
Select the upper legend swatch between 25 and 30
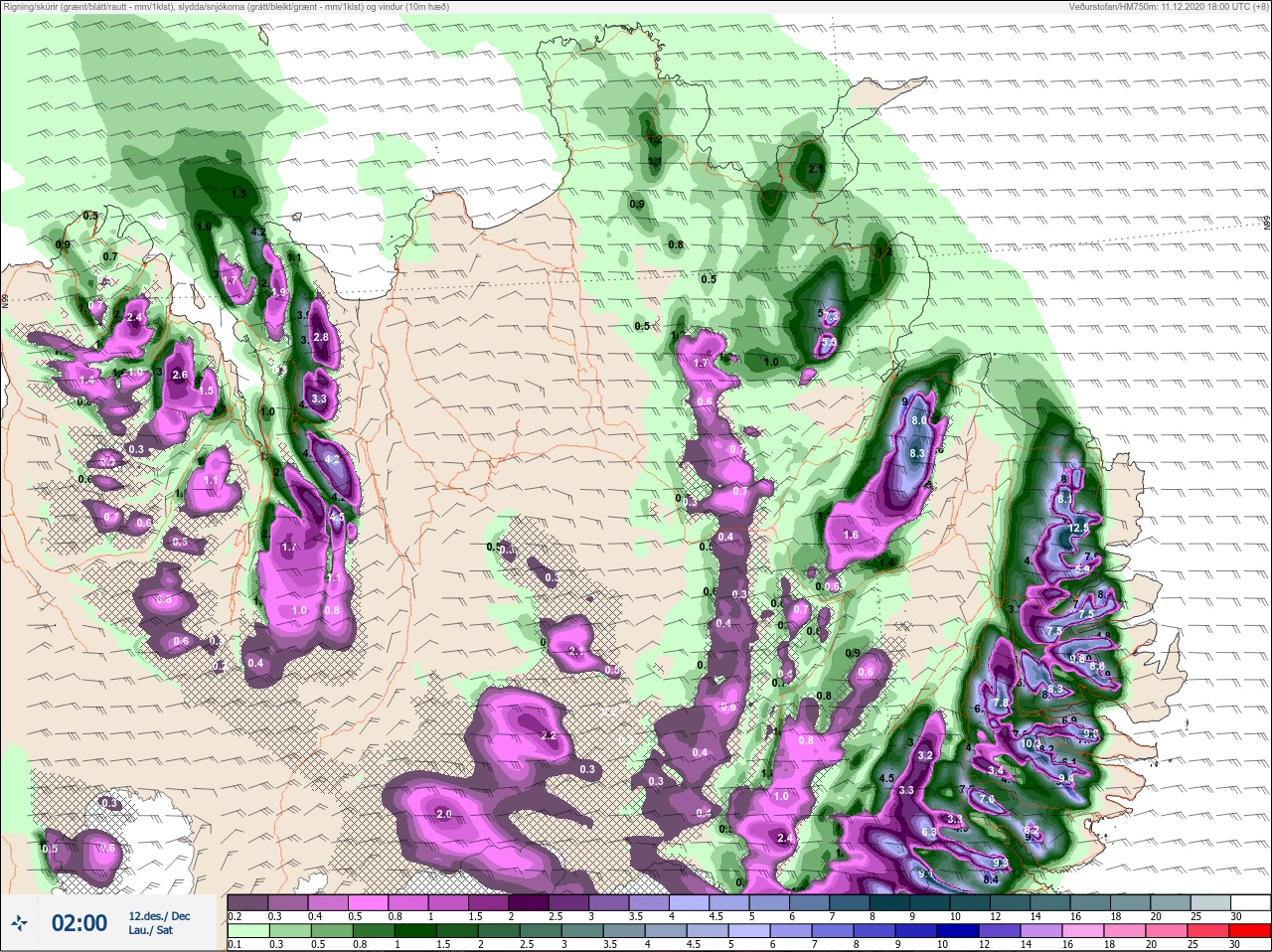[x=1210, y=902]
